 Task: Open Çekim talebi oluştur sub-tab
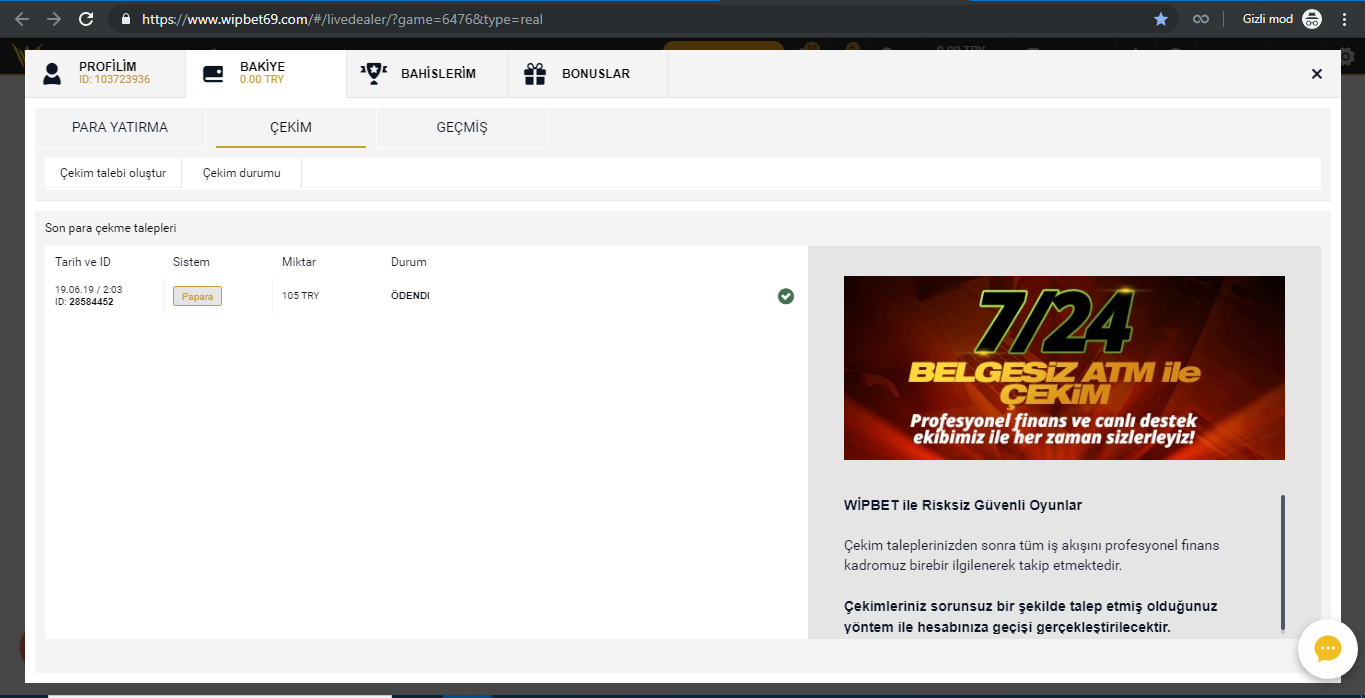tap(113, 173)
